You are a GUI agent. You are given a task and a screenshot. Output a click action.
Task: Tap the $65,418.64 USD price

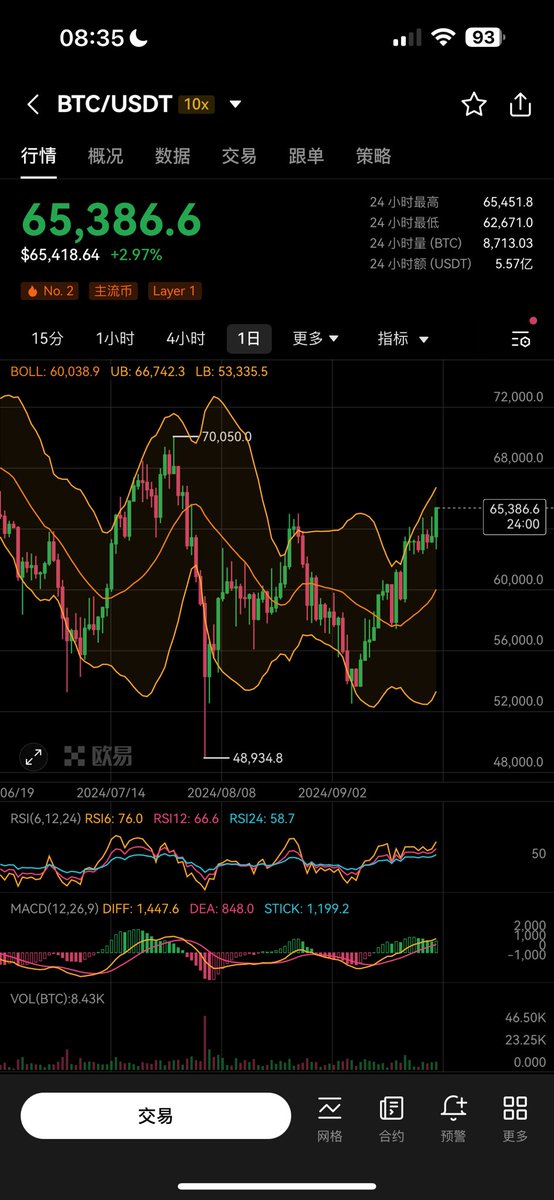coord(60,255)
